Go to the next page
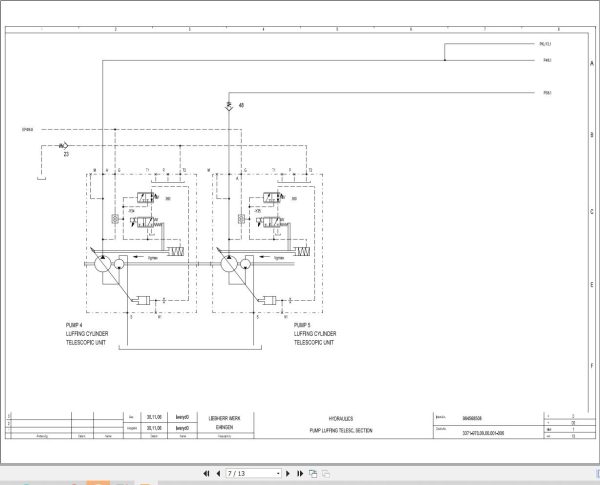Image resolution: width=600 pixels, height=485 pixels. point(288,474)
